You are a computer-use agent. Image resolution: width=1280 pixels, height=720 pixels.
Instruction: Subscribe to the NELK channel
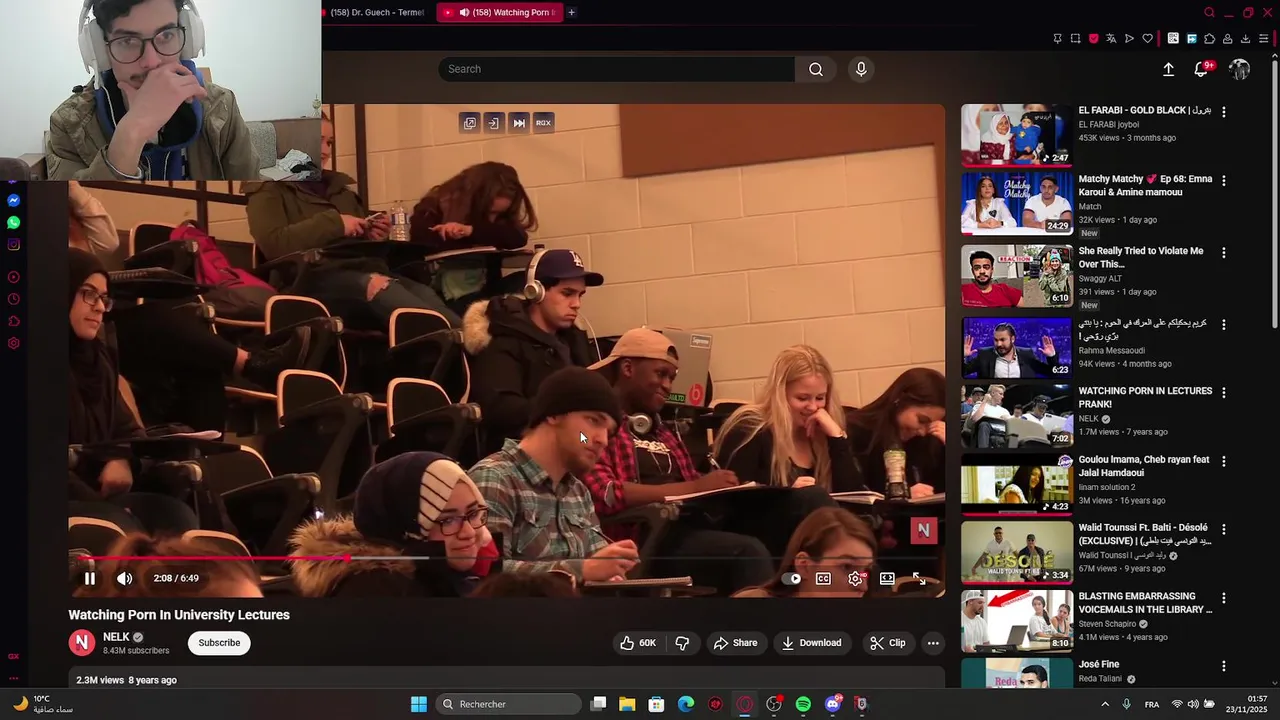(x=219, y=643)
